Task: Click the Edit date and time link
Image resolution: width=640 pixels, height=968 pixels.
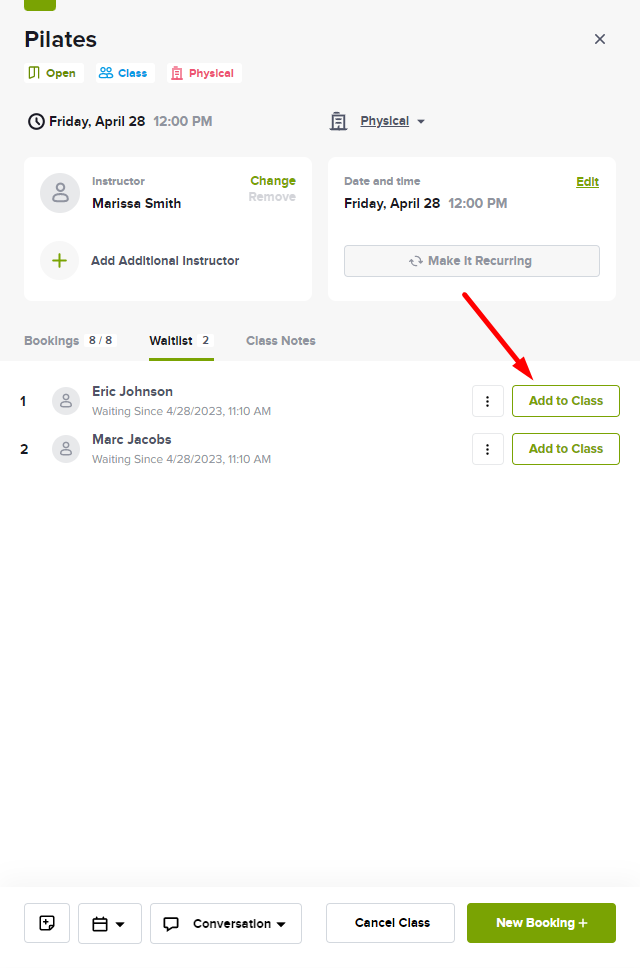Action: click(x=588, y=182)
